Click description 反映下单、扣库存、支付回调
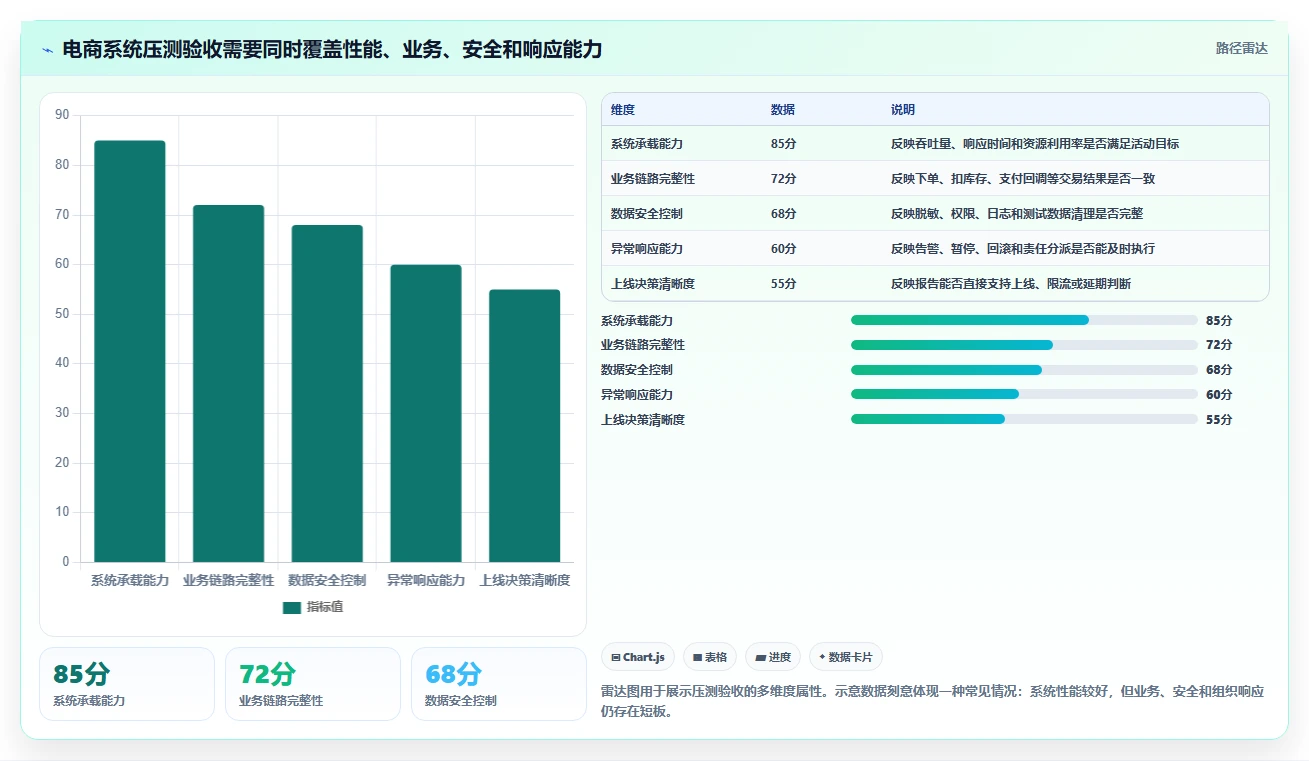Viewport: 1309px width, 761px height. coord(1023,179)
